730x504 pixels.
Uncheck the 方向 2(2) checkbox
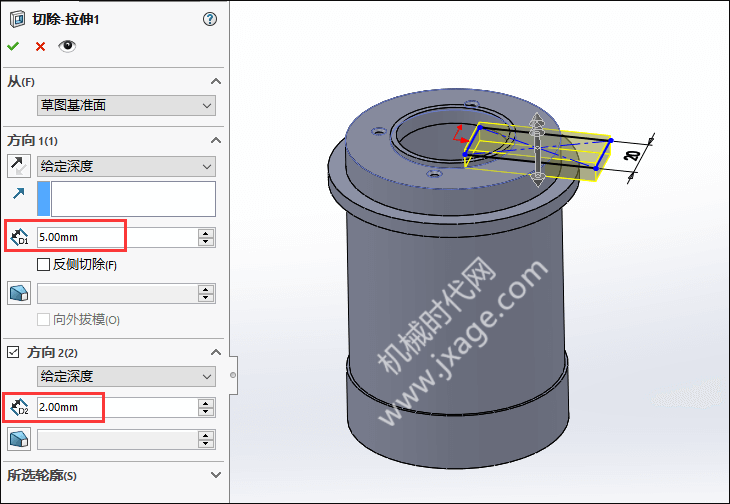(x=14, y=352)
